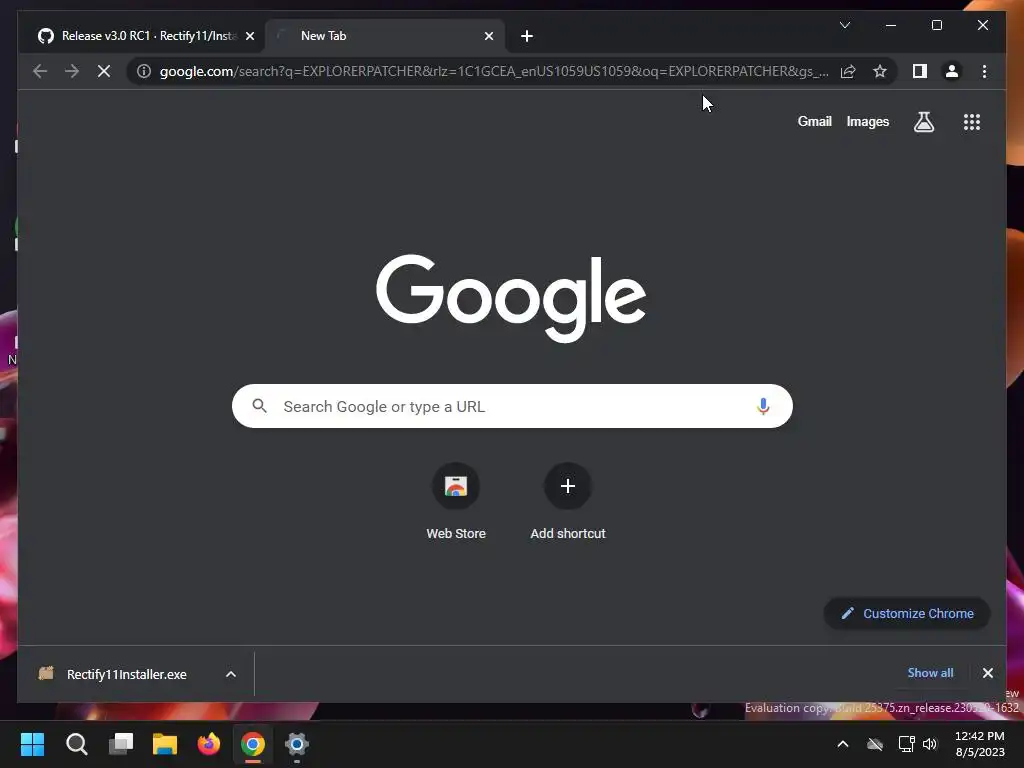This screenshot has width=1024, height=768.
Task: Open Google Images link
Action: 867,121
